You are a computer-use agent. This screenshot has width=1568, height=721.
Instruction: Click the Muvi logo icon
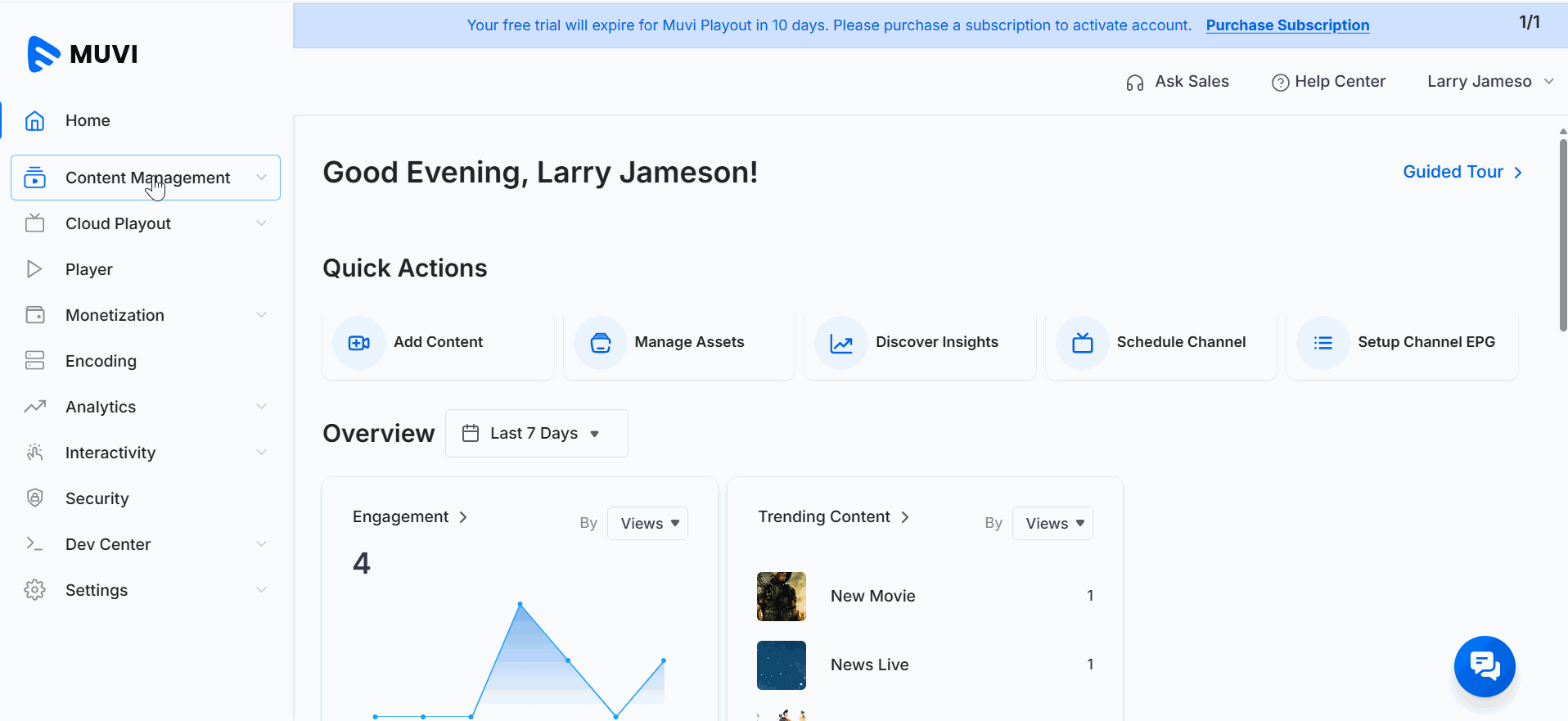(44, 54)
